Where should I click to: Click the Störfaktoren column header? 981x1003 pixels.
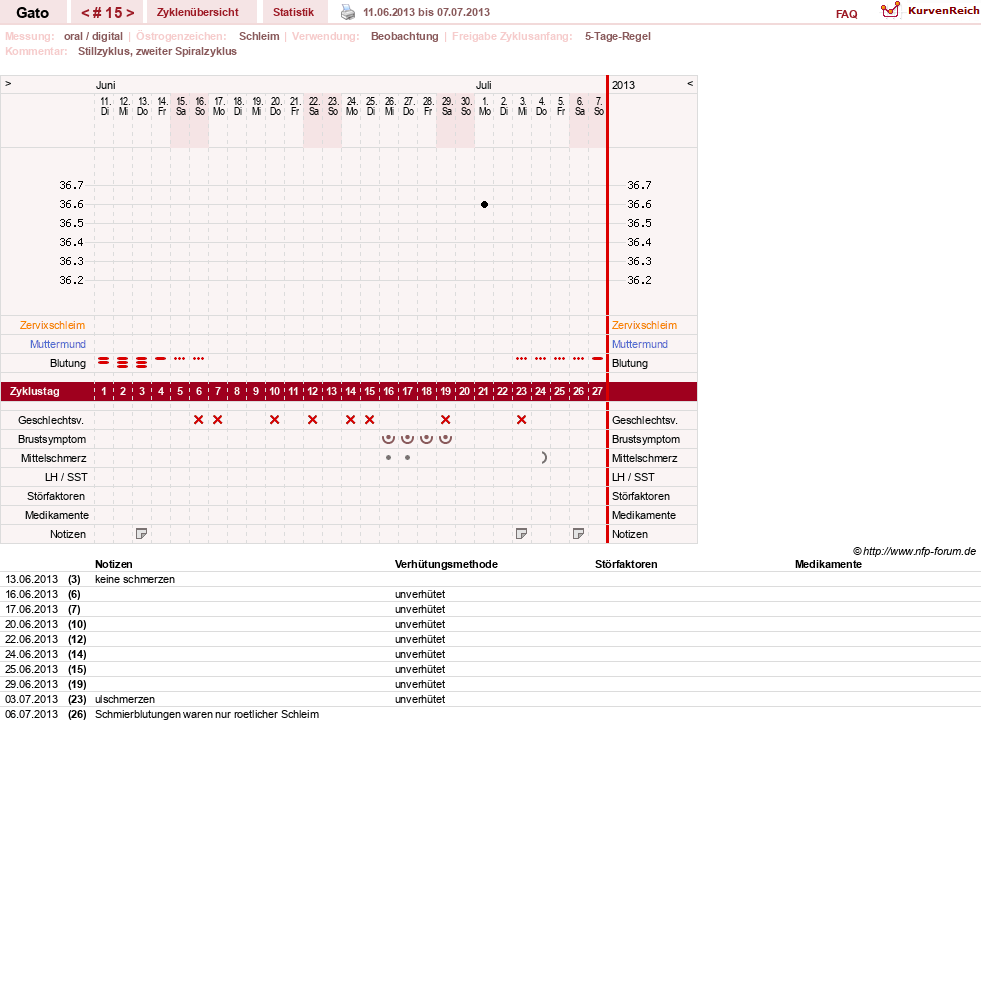click(626, 564)
